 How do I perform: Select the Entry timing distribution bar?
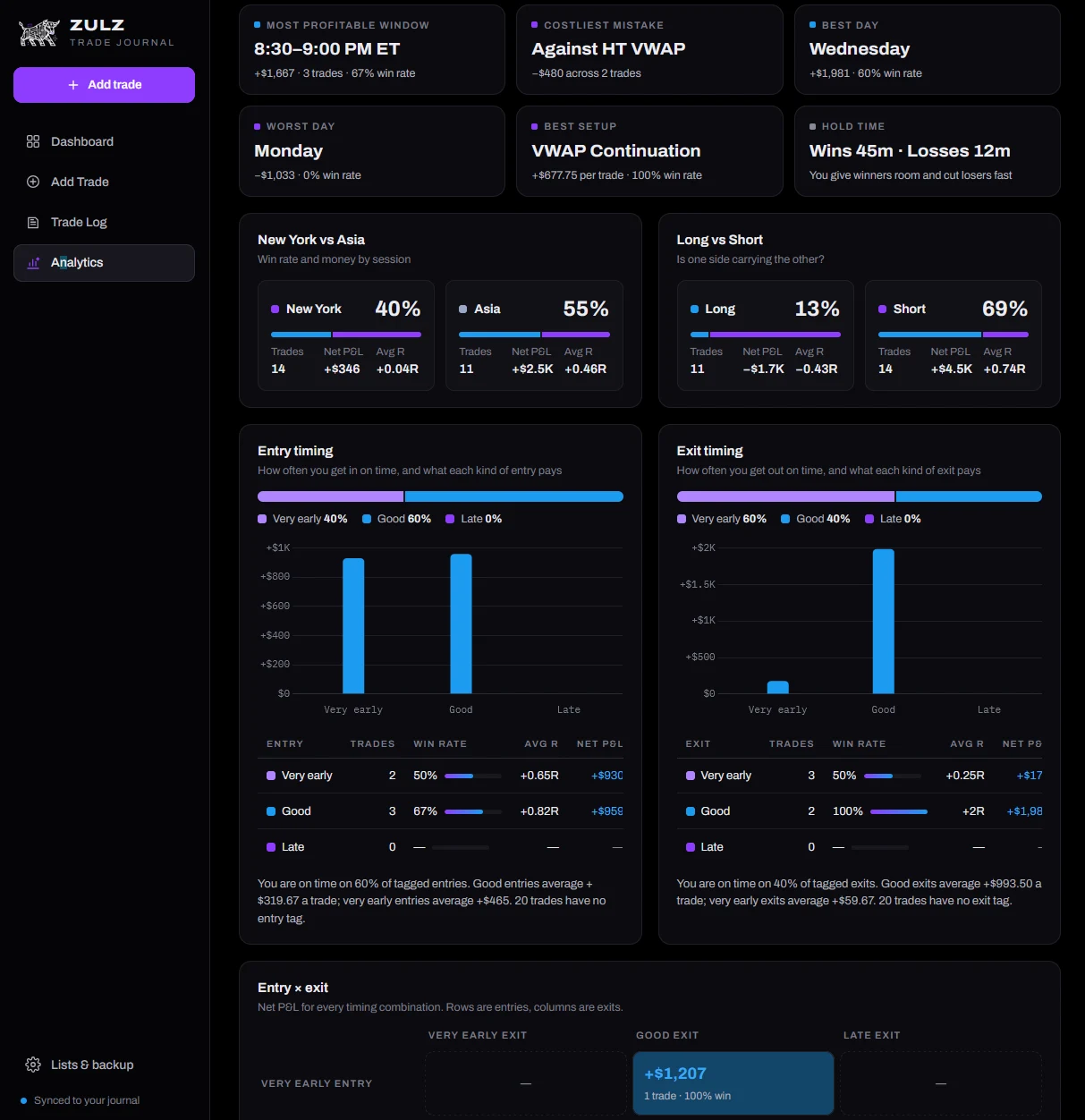click(x=440, y=496)
